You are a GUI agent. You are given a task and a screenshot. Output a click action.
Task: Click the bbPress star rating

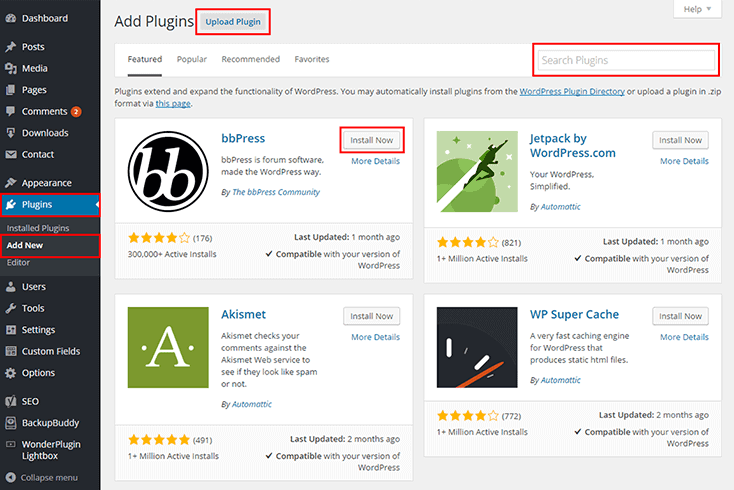click(159, 238)
